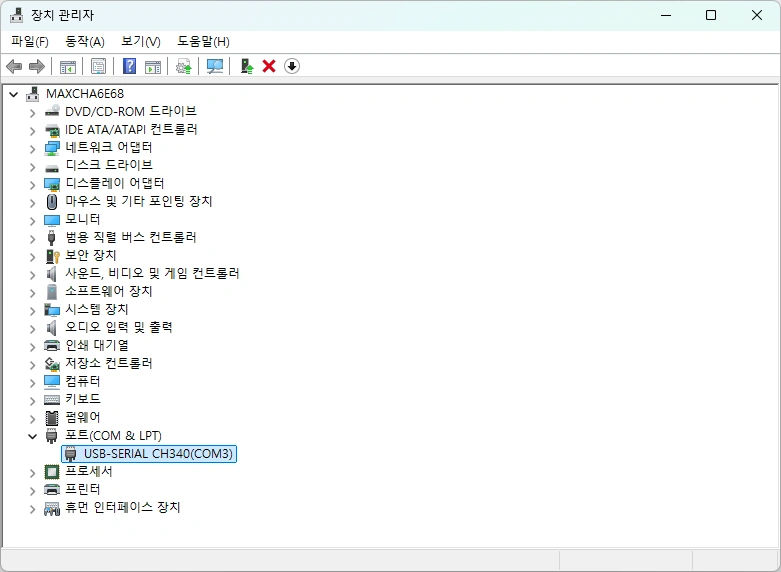Click the Back arrow in the toolbar

pos(14,66)
